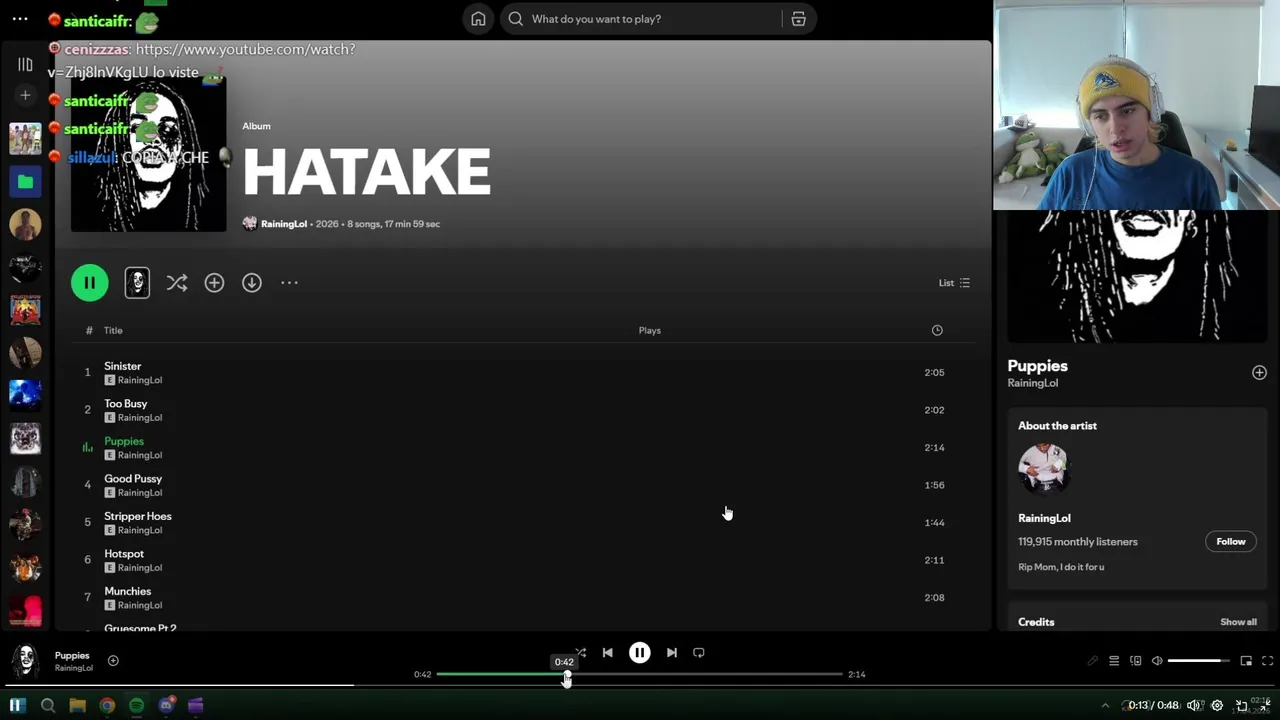
Task: Adjust the Spotify volume slider
Action: (x=1199, y=661)
